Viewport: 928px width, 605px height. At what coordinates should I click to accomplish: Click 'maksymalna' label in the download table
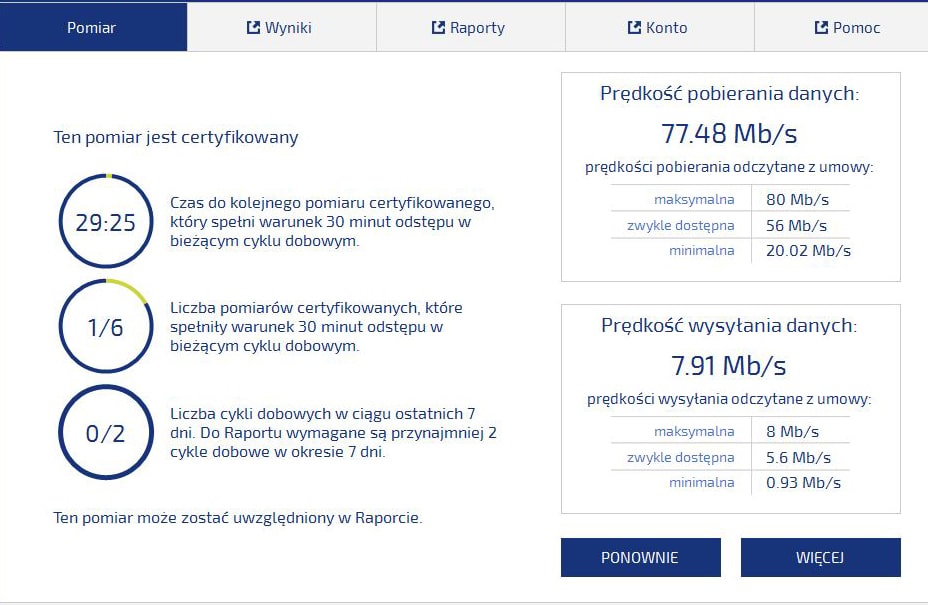point(694,199)
